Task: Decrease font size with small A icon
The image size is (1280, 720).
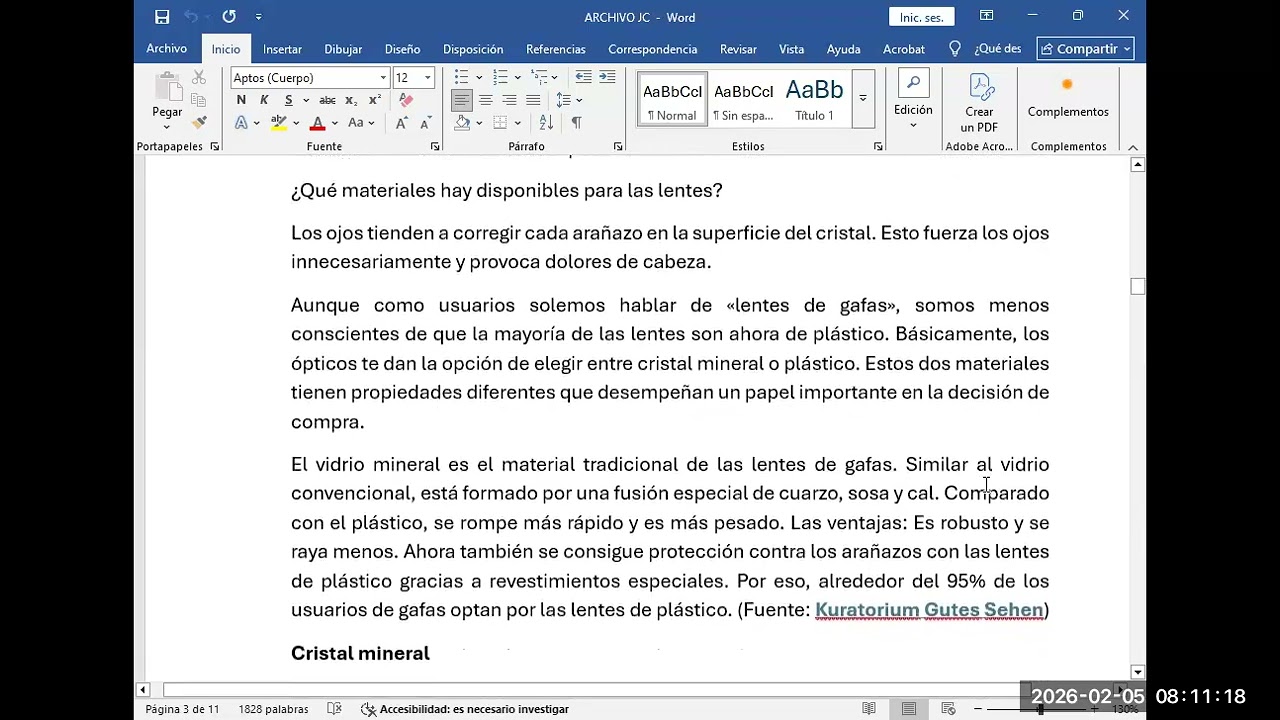Action: coord(425,123)
